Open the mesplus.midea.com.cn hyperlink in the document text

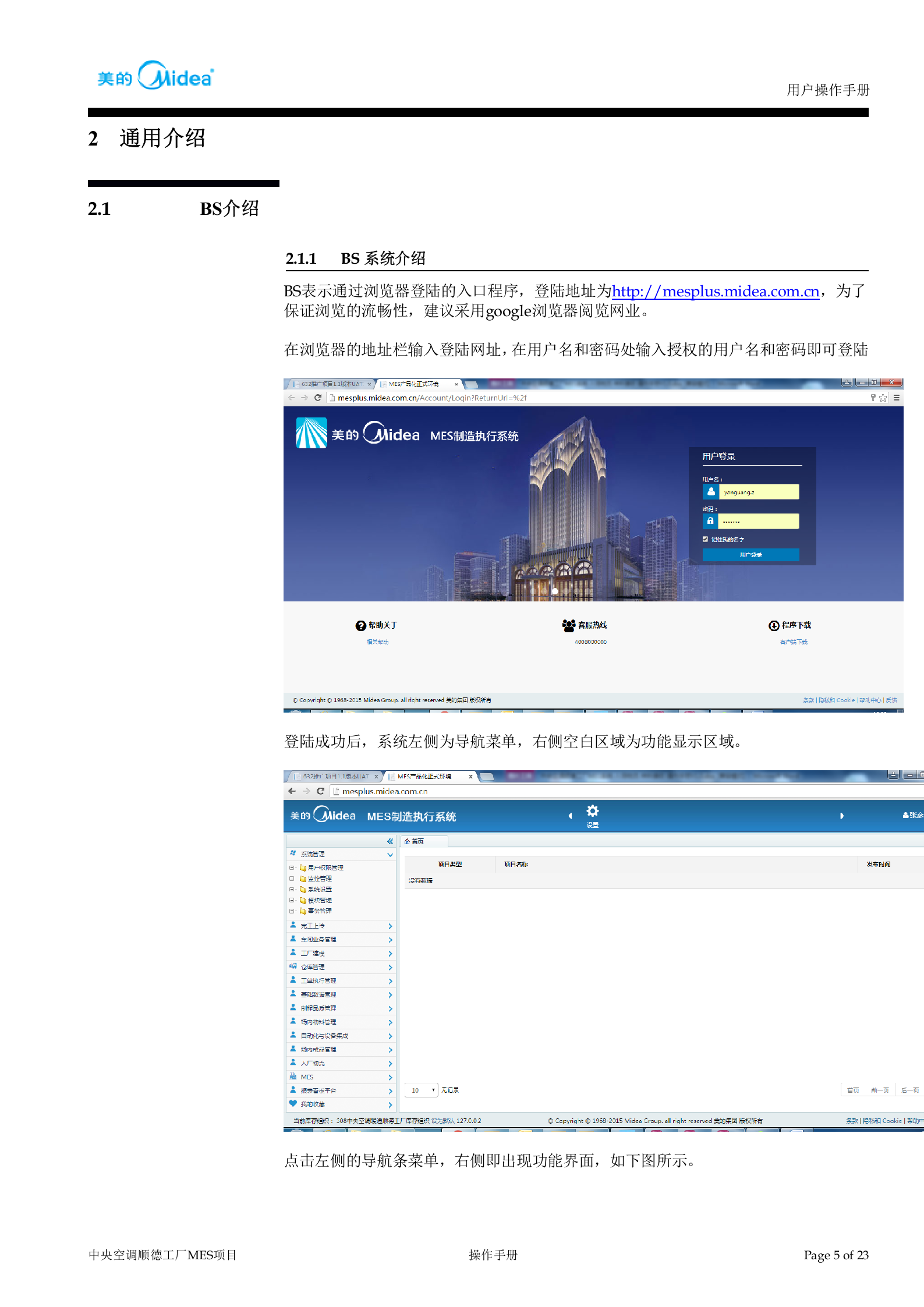[716, 291]
